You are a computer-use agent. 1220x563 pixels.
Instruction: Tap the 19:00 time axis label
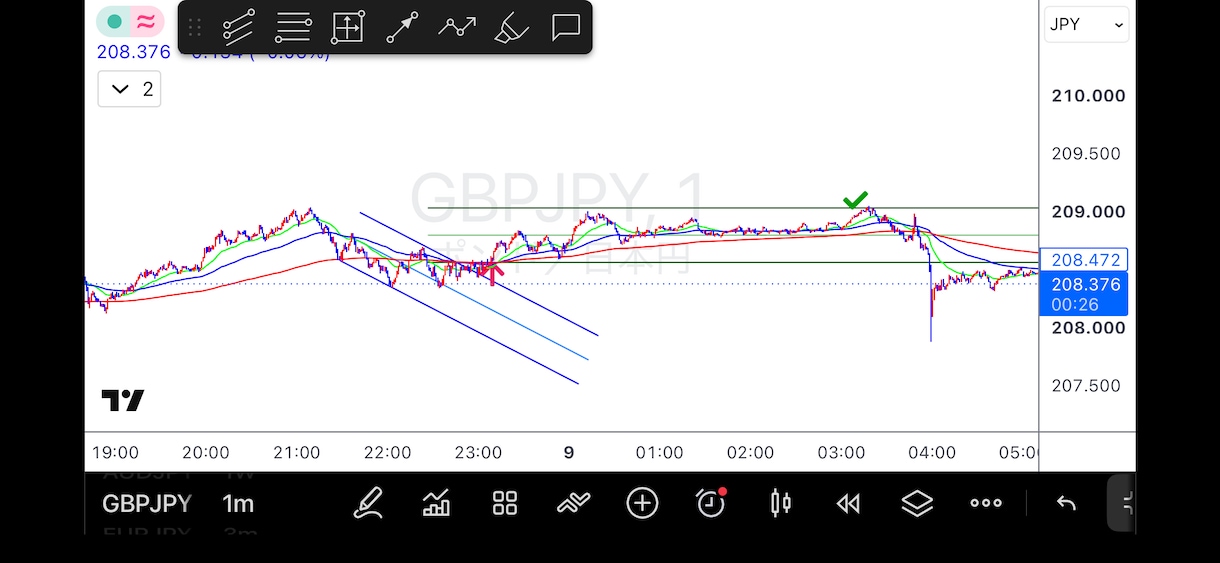pyautogui.click(x=115, y=452)
